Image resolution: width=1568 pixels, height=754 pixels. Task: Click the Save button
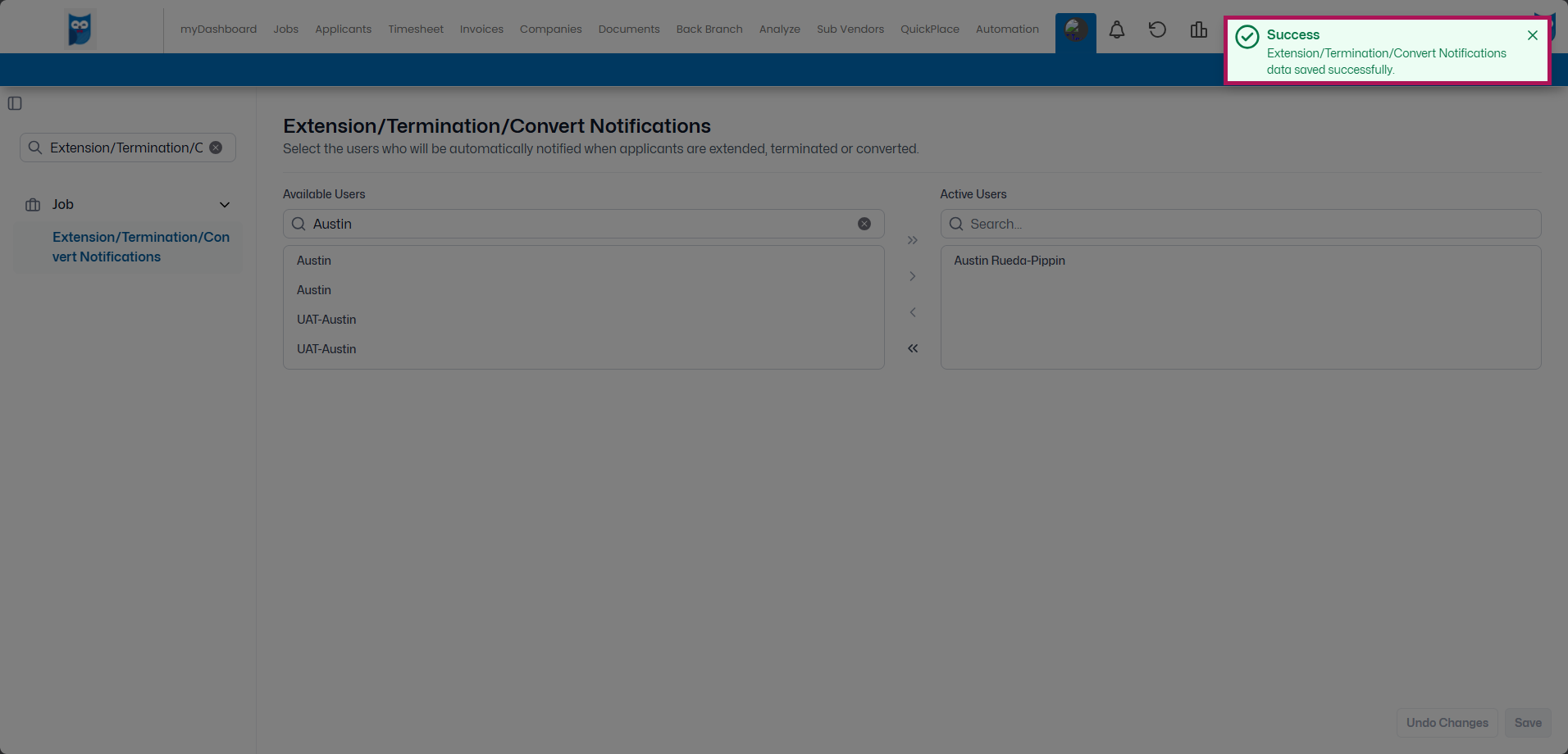(x=1526, y=723)
